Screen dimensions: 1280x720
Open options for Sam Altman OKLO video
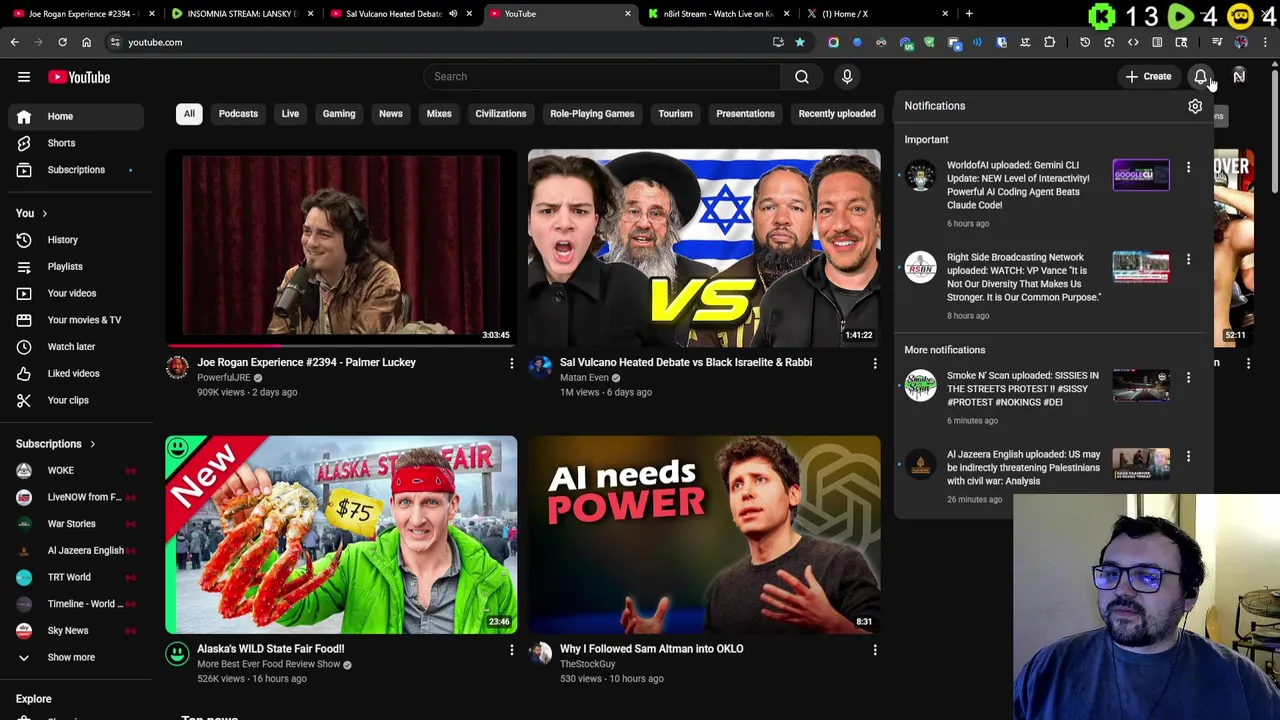(874, 650)
